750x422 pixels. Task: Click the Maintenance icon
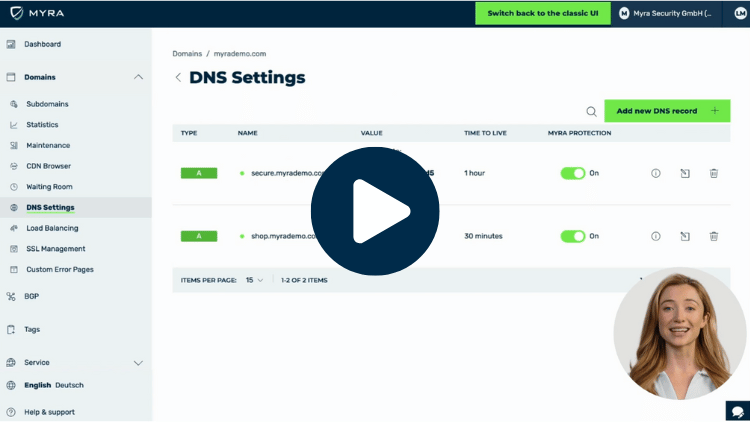pyautogui.click(x=14, y=145)
